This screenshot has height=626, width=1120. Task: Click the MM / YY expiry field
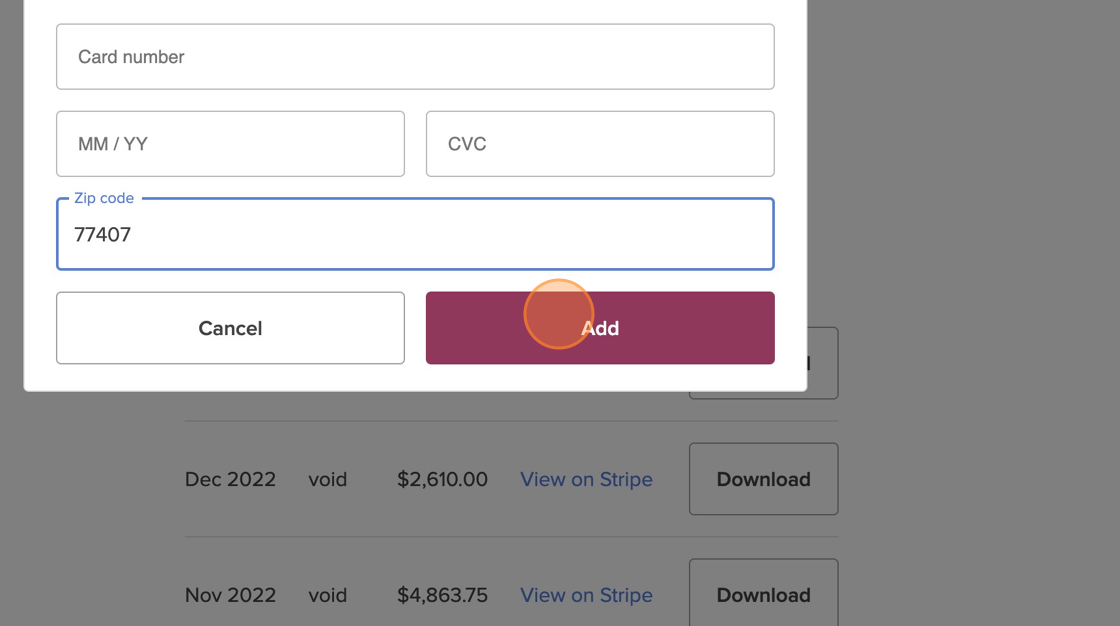point(230,144)
